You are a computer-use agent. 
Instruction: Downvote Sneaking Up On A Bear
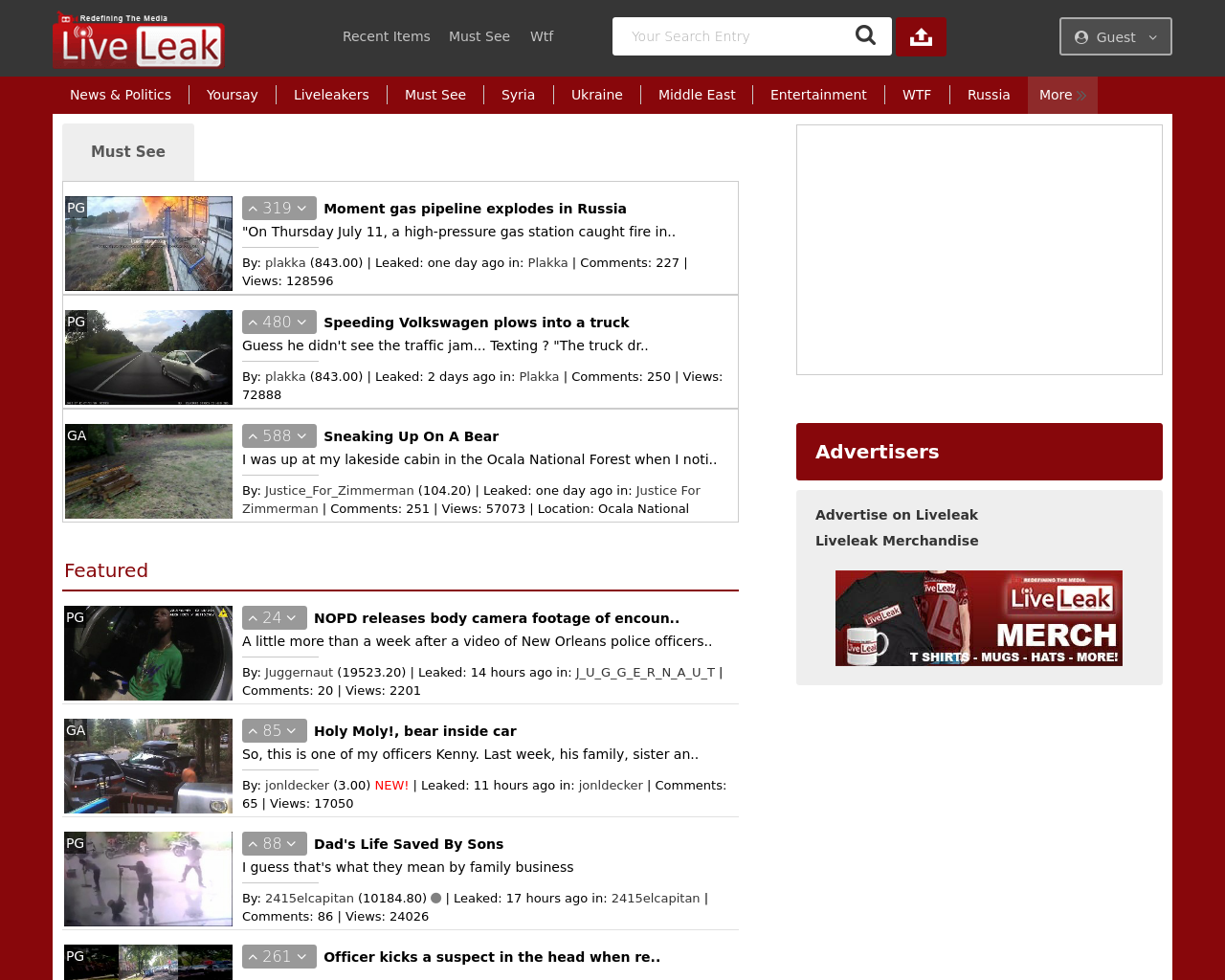point(302,436)
